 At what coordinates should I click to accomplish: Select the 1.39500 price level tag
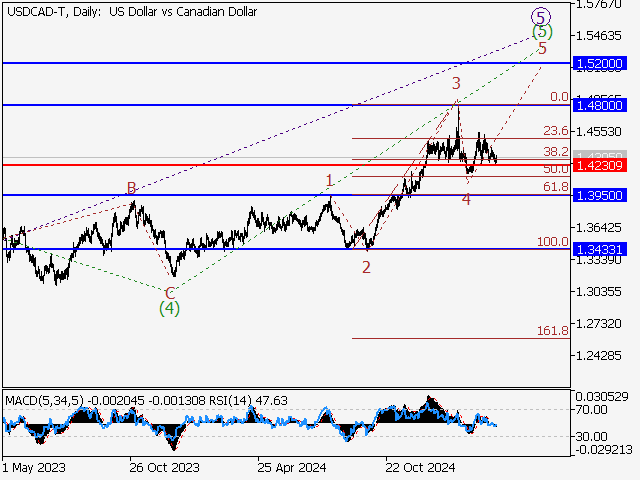point(600,195)
